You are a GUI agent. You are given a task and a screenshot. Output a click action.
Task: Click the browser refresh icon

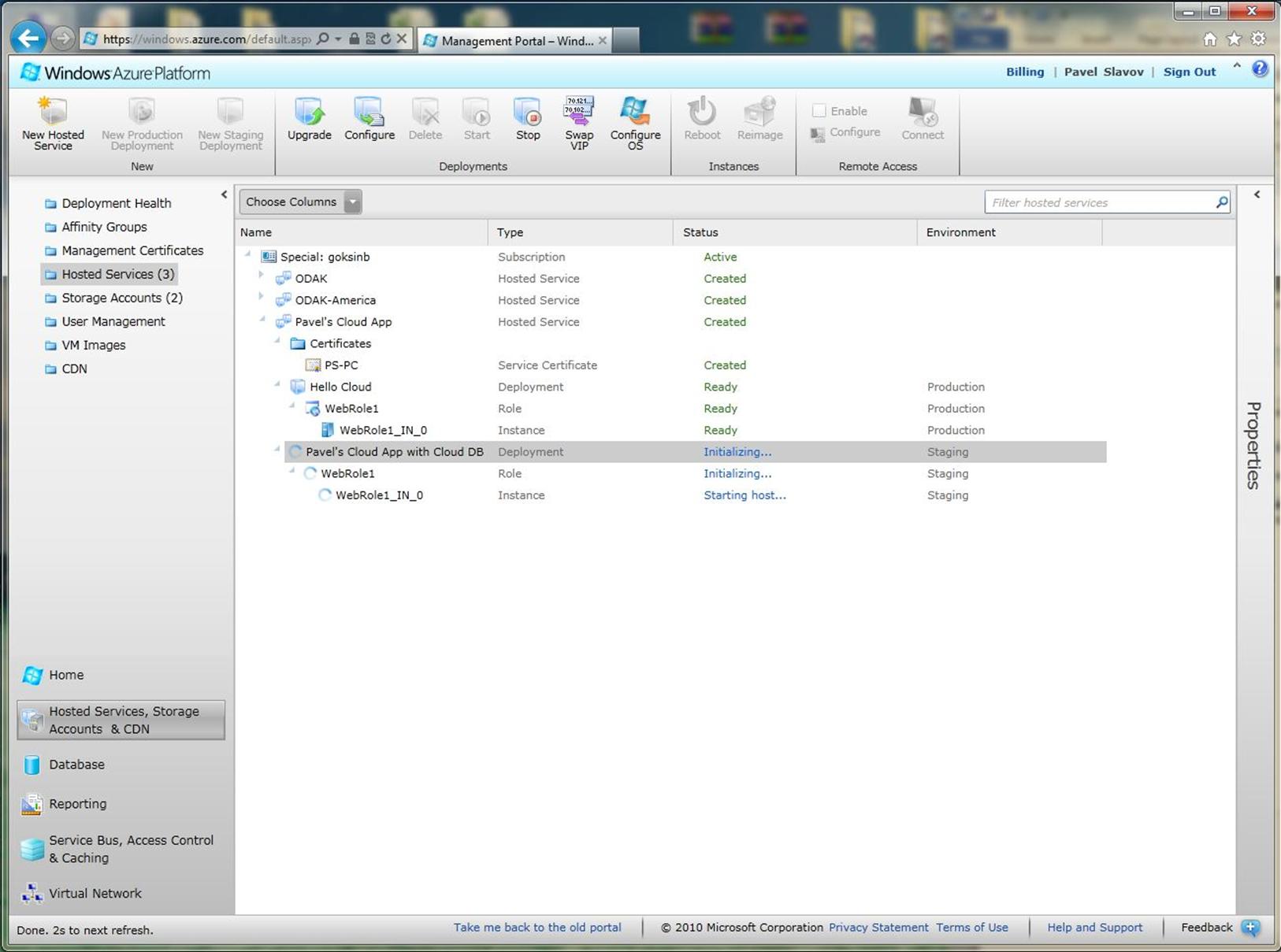click(385, 38)
